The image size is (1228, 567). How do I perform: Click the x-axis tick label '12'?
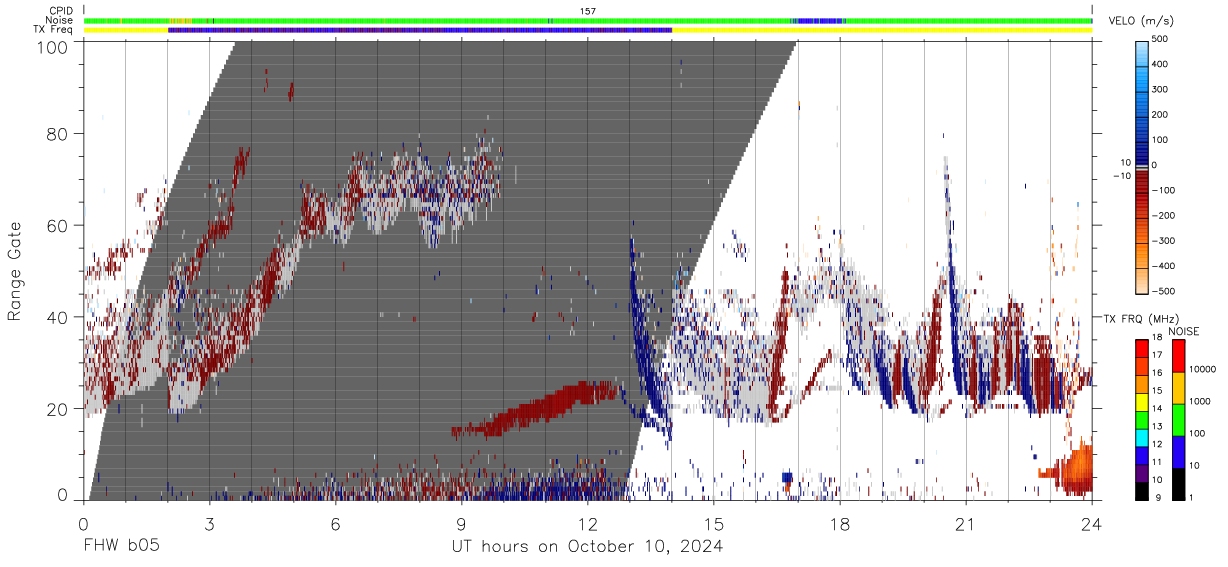[587, 524]
